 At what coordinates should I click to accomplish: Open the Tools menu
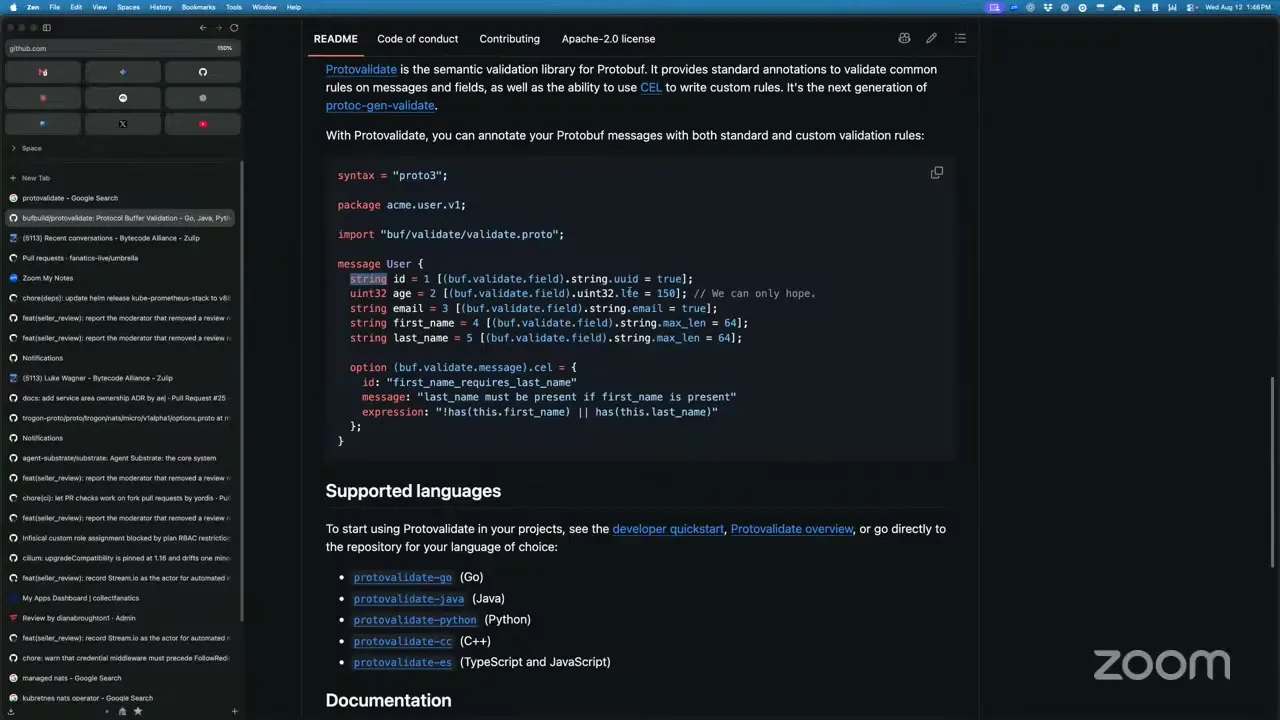234,7
